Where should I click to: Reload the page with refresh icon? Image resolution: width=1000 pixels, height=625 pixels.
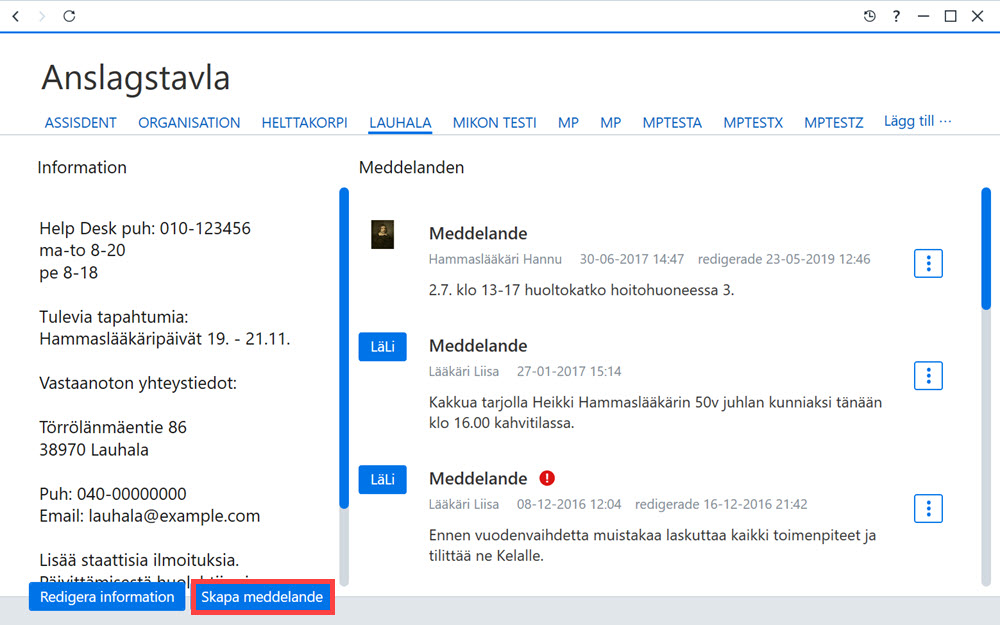coord(69,16)
